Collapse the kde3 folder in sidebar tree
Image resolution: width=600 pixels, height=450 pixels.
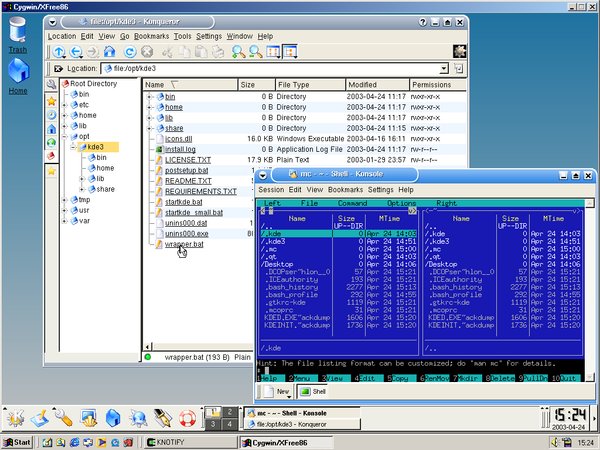[73, 147]
